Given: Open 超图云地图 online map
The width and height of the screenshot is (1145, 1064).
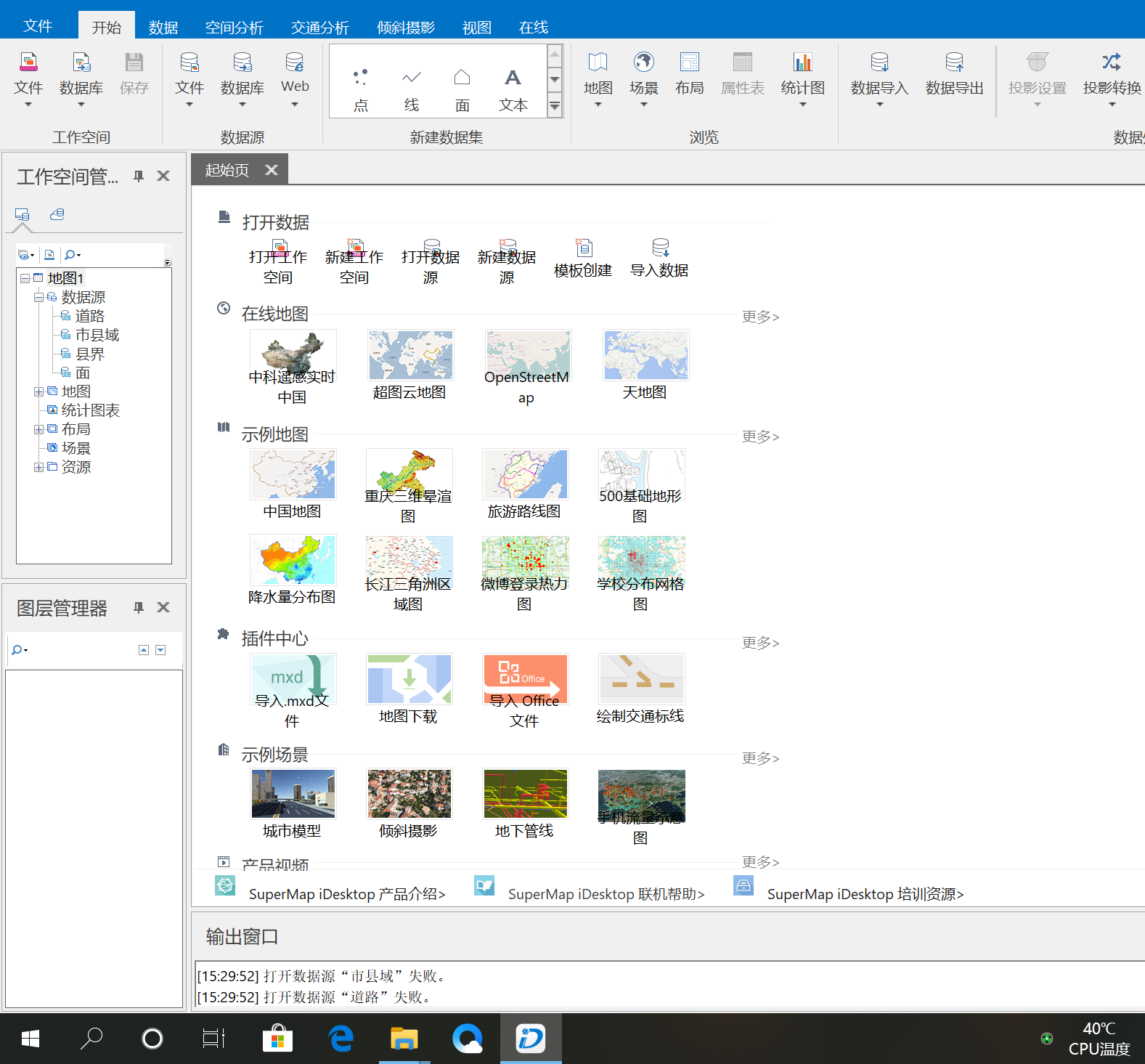Looking at the screenshot, I should pos(410,355).
